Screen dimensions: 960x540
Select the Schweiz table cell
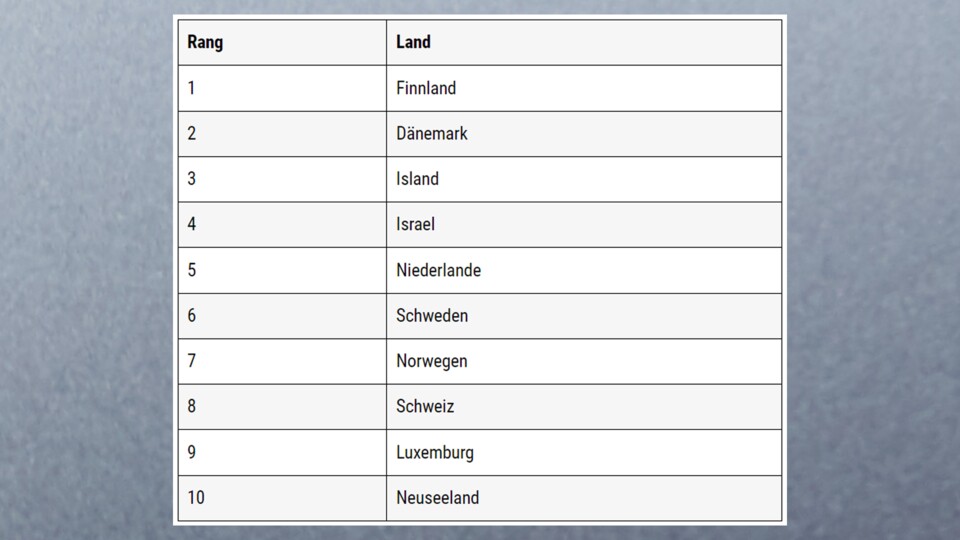pos(425,406)
